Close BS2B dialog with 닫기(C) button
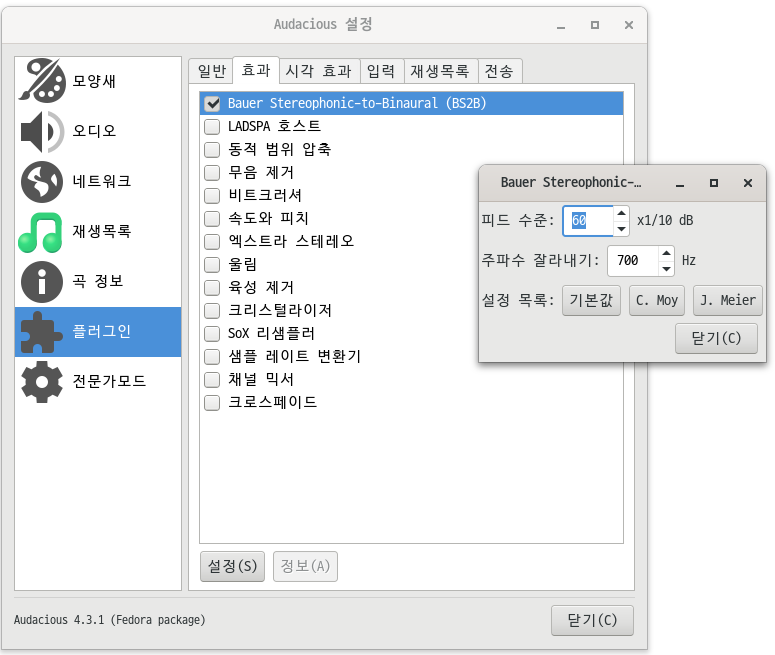775x655 pixels. 716,339
